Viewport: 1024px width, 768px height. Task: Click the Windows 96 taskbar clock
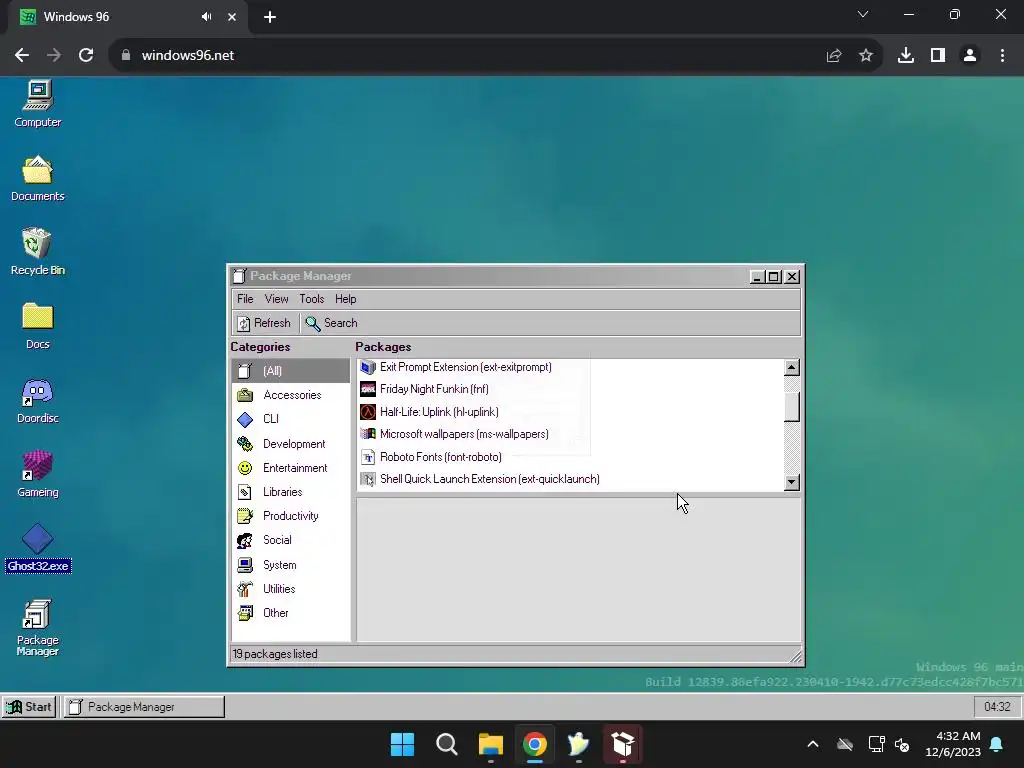[x=997, y=707]
